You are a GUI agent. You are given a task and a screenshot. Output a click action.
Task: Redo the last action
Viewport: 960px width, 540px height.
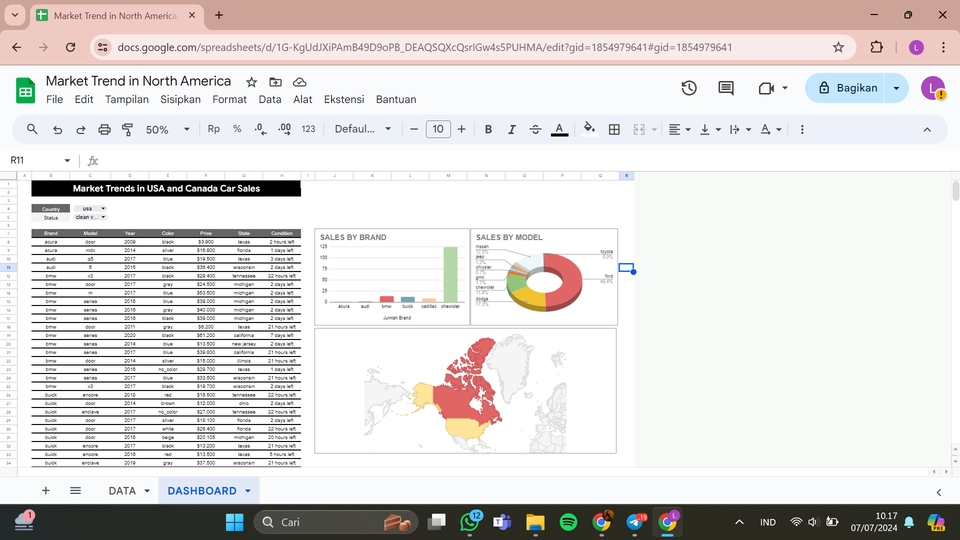(x=80, y=129)
